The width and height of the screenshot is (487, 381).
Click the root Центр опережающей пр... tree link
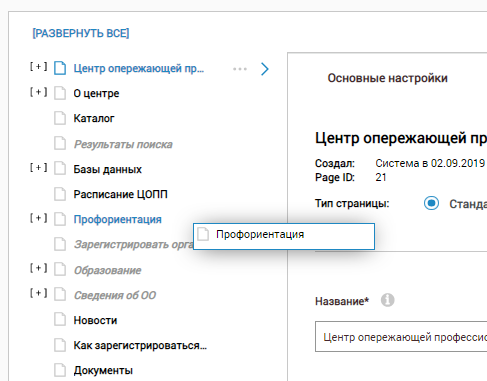coord(138,68)
